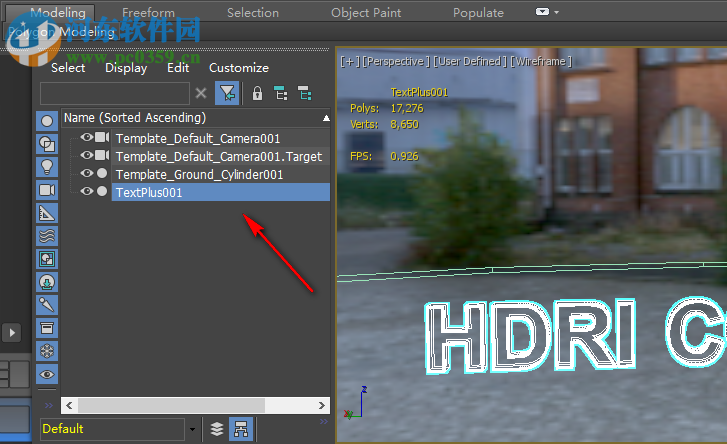
Task: Hide Template_Default_Camera001.Target via eye icon
Action: tap(87, 155)
